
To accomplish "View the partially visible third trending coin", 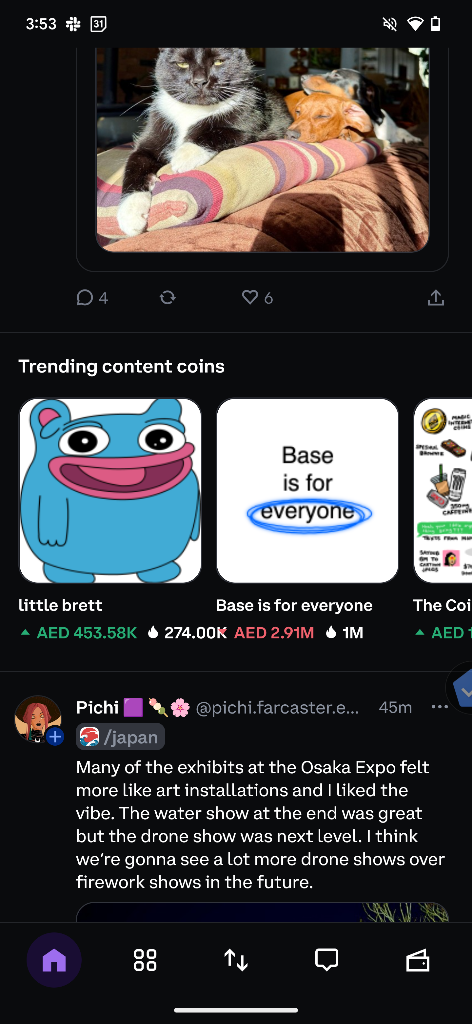I will click(x=443, y=490).
